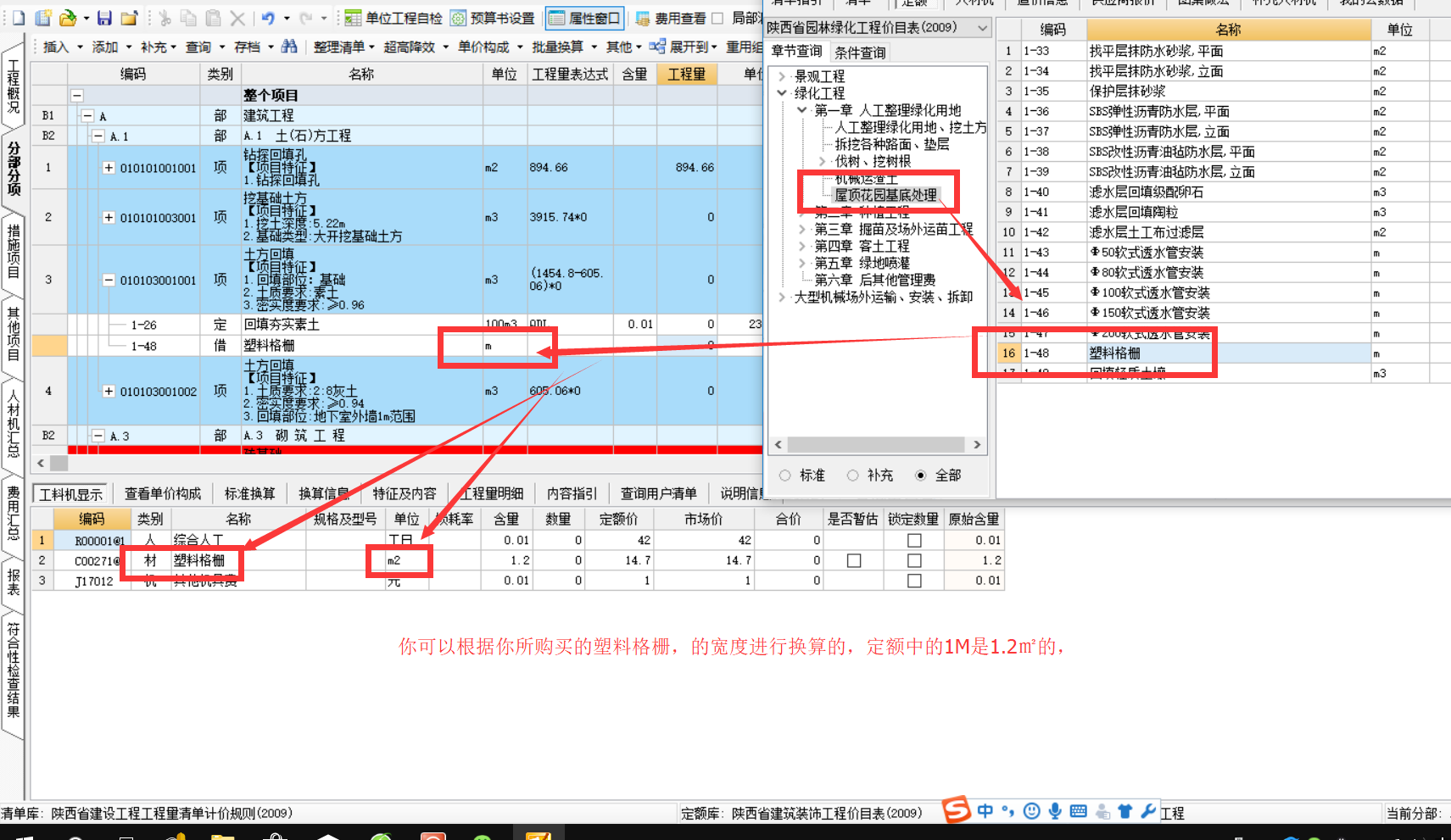The image size is (1451, 840).
Task: Open the Sogou wrench toolbox icon
Action: coord(1148,811)
